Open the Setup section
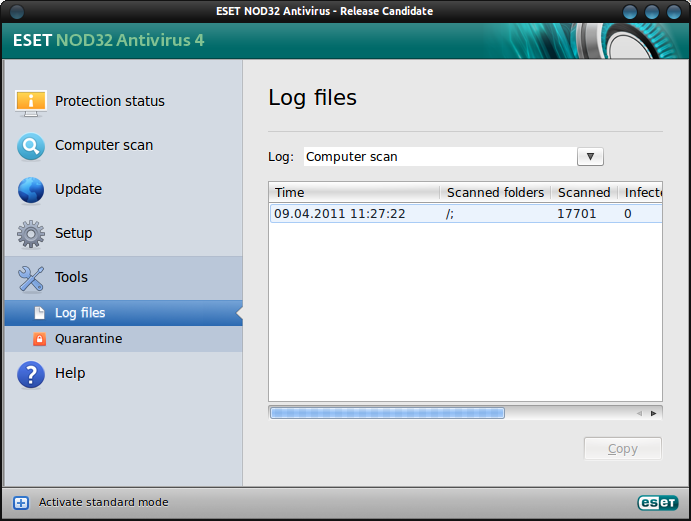The height and width of the screenshot is (521, 691). (x=123, y=234)
